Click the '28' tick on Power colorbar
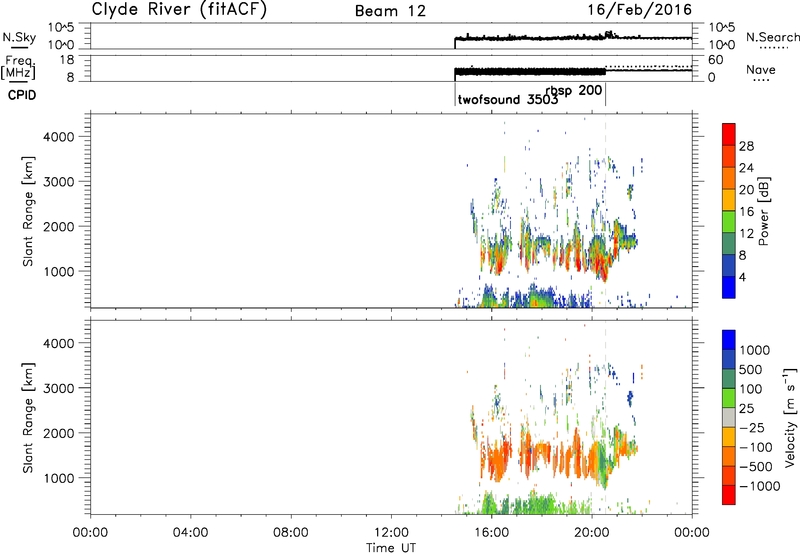 click(746, 146)
